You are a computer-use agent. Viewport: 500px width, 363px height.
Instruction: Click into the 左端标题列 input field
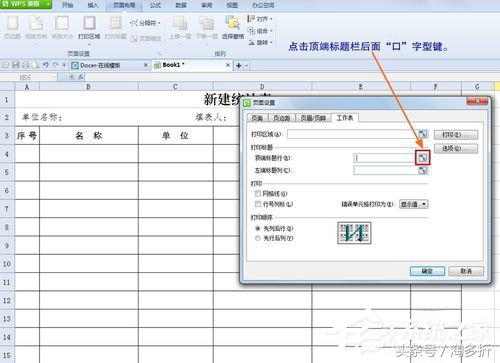tap(385, 171)
